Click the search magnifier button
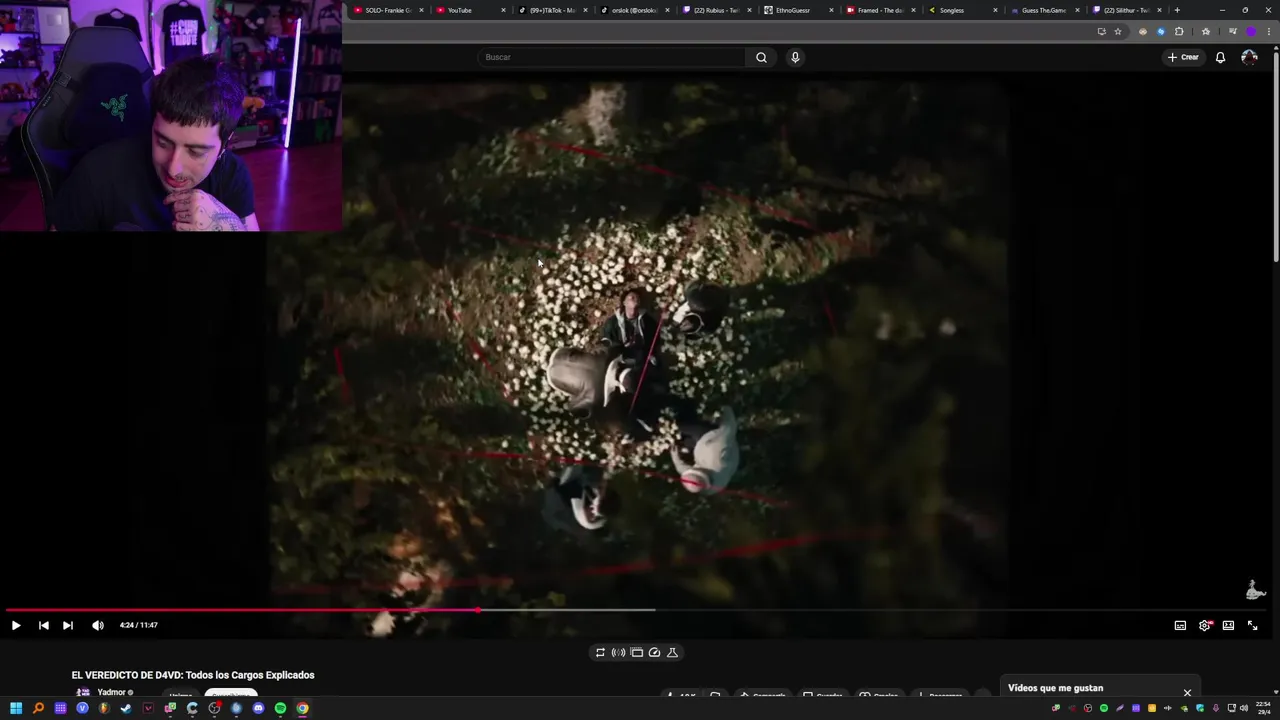The height and width of the screenshot is (720, 1280). [x=761, y=57]
